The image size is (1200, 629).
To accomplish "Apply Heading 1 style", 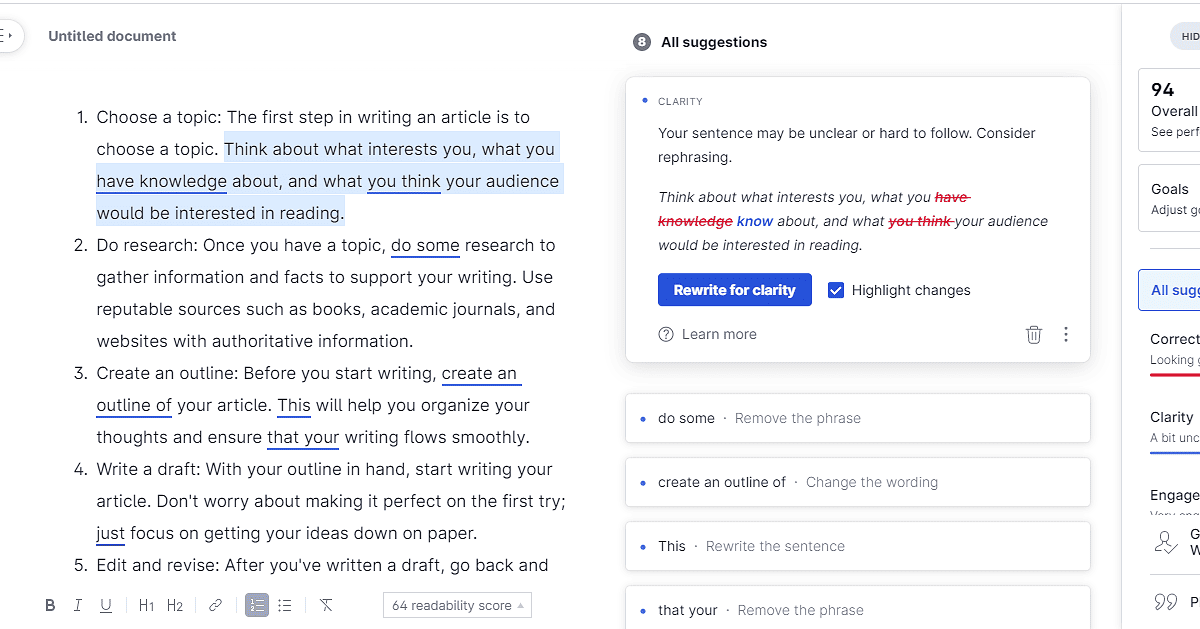I will tap(146, 605).
